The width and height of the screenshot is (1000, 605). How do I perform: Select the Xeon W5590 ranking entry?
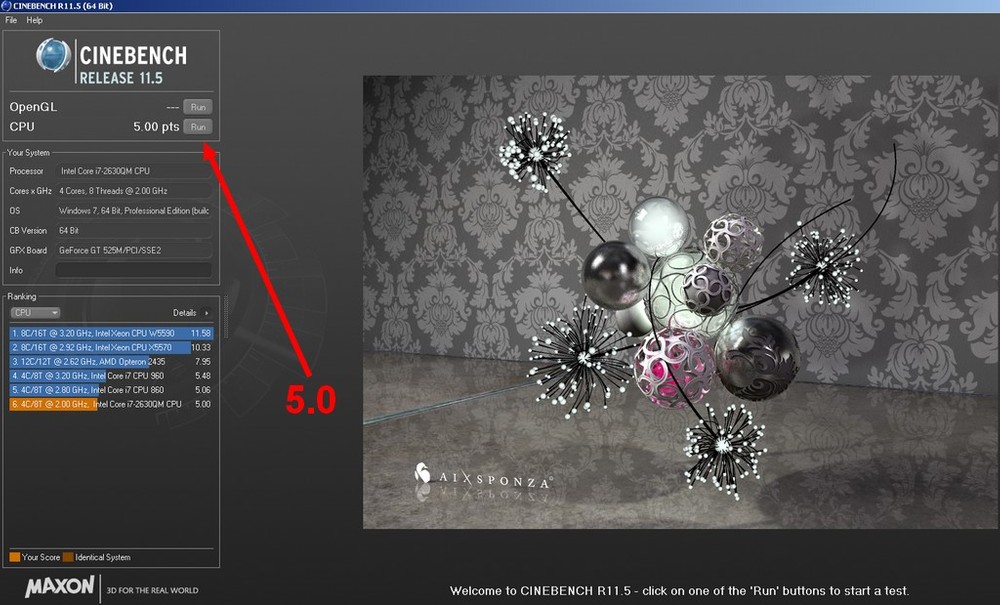110,333
